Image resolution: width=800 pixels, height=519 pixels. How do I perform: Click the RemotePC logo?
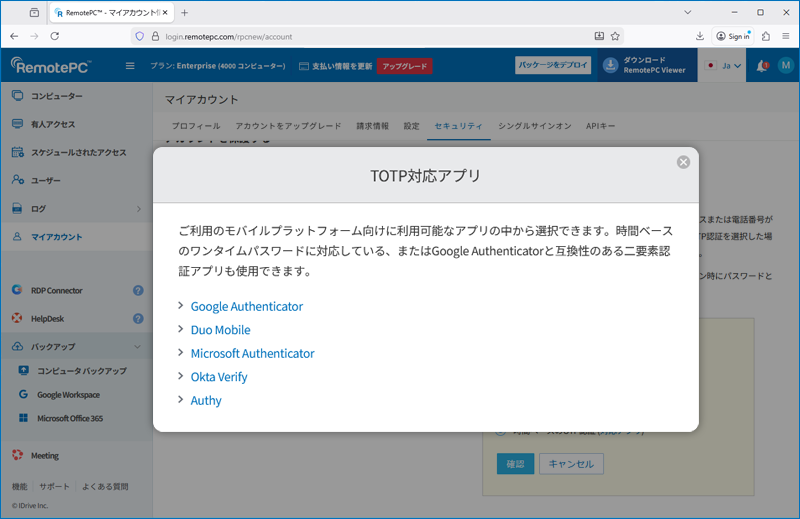(51, 65)
